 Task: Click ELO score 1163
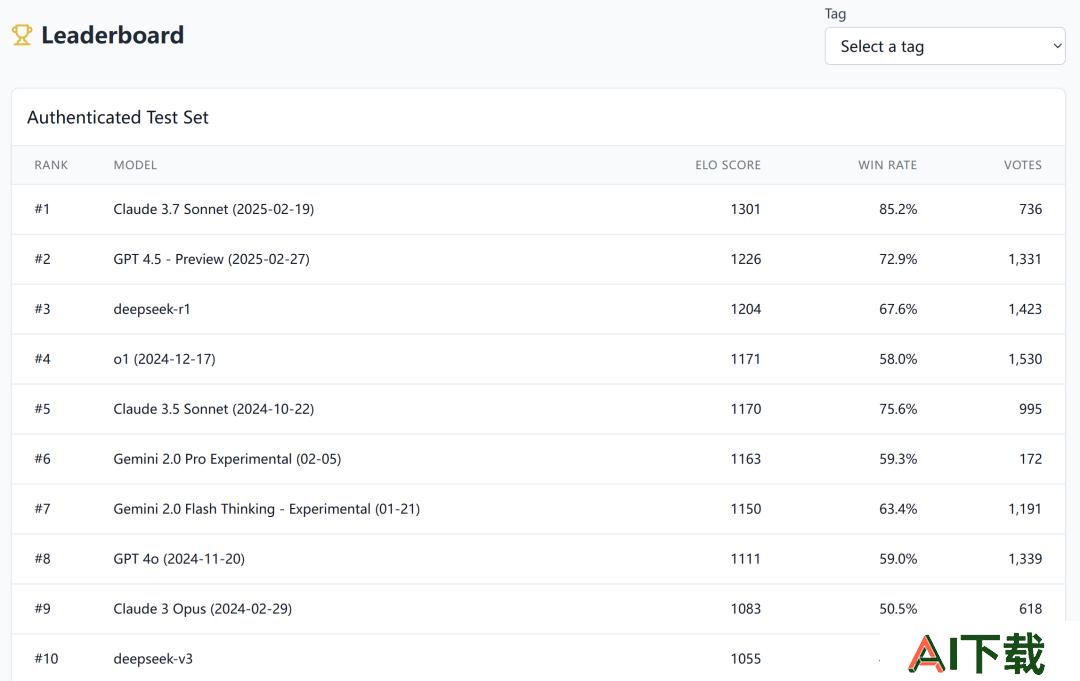tap(745, 459)
